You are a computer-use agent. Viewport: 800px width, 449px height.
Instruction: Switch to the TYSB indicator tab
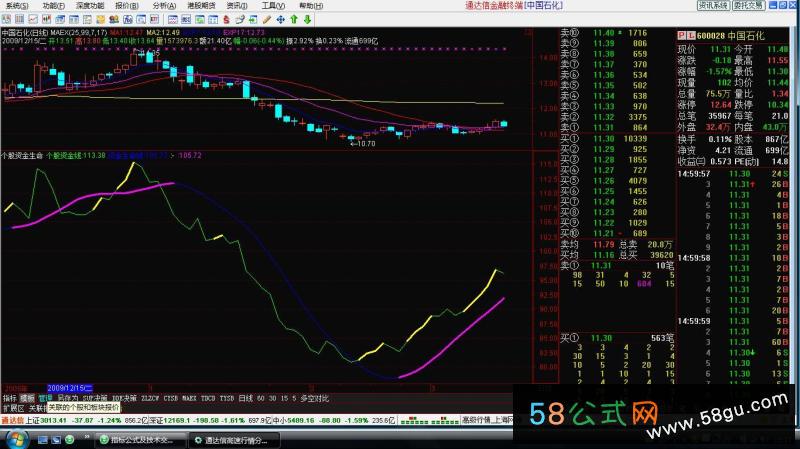[x=227, y=398]
